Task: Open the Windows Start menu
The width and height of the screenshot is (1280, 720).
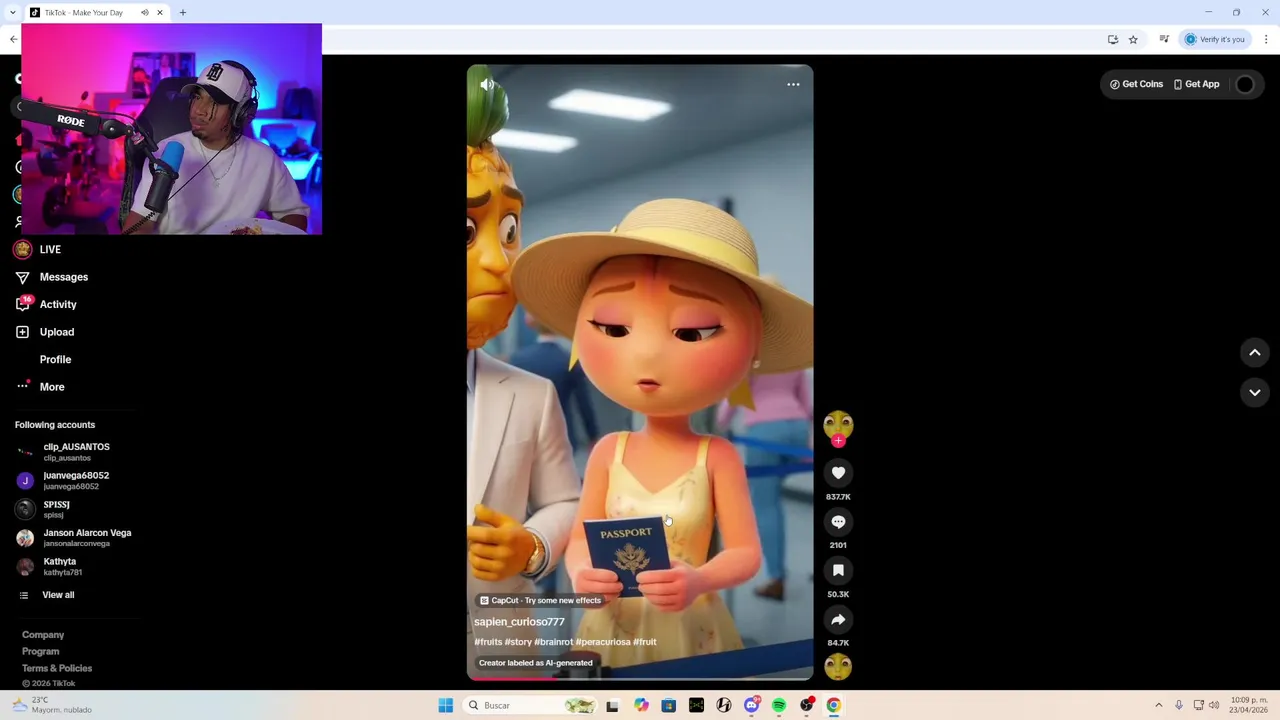Action: 445,705
